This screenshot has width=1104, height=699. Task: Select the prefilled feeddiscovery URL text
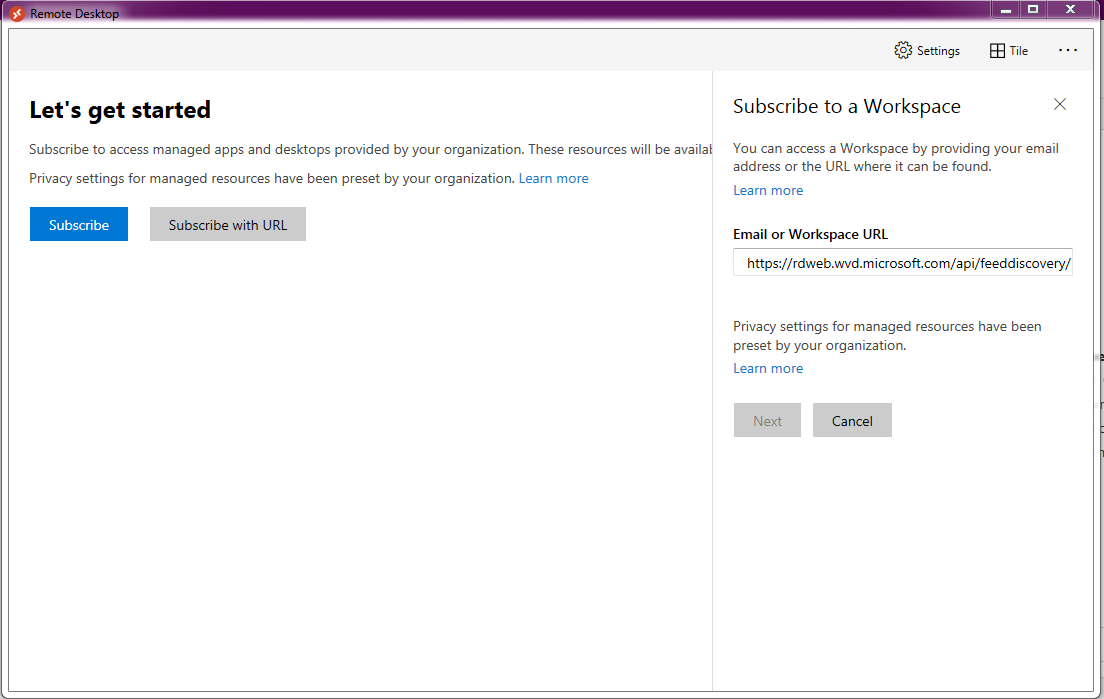pos(902,262)
